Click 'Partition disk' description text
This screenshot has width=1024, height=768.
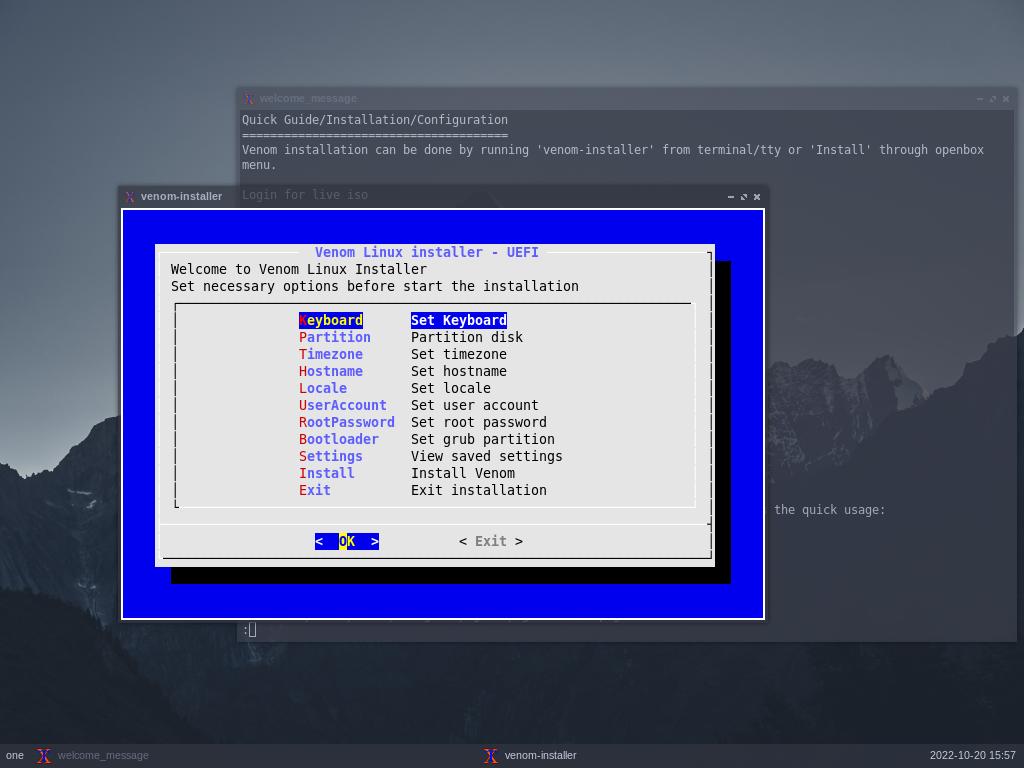466,337
